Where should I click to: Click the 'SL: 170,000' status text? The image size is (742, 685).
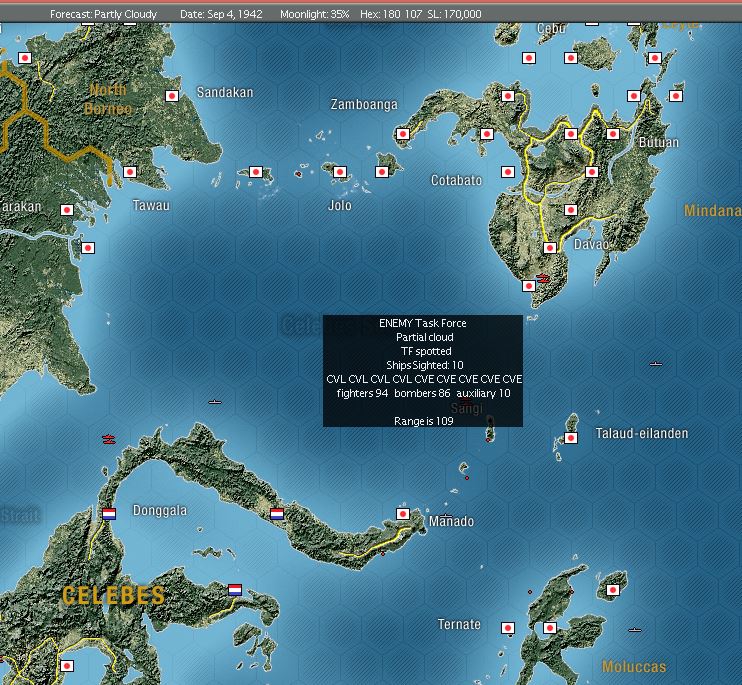pyautogui.click(x=454, y=14)
